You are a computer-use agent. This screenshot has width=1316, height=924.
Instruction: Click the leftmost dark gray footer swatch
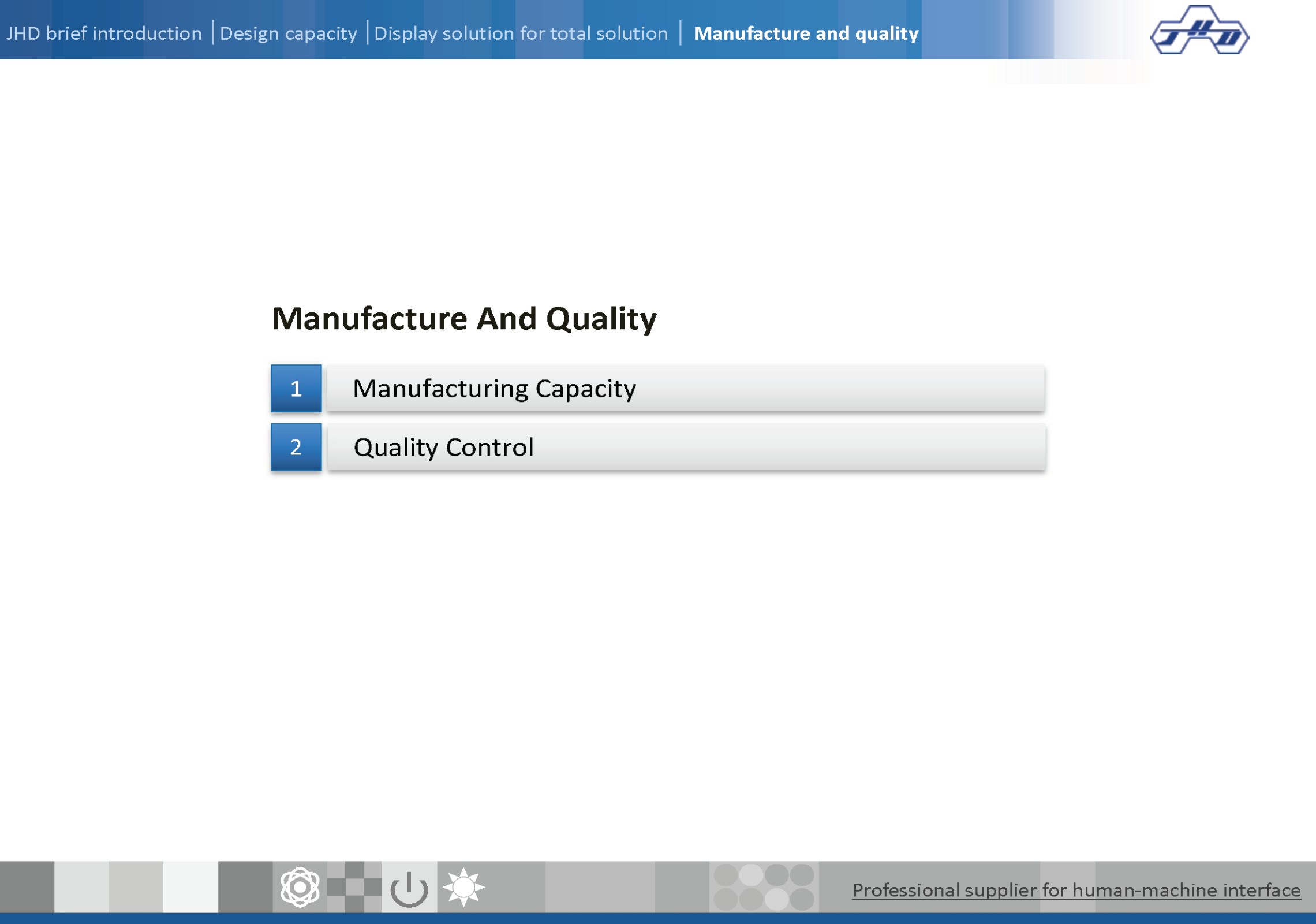[x=27, y=887]
